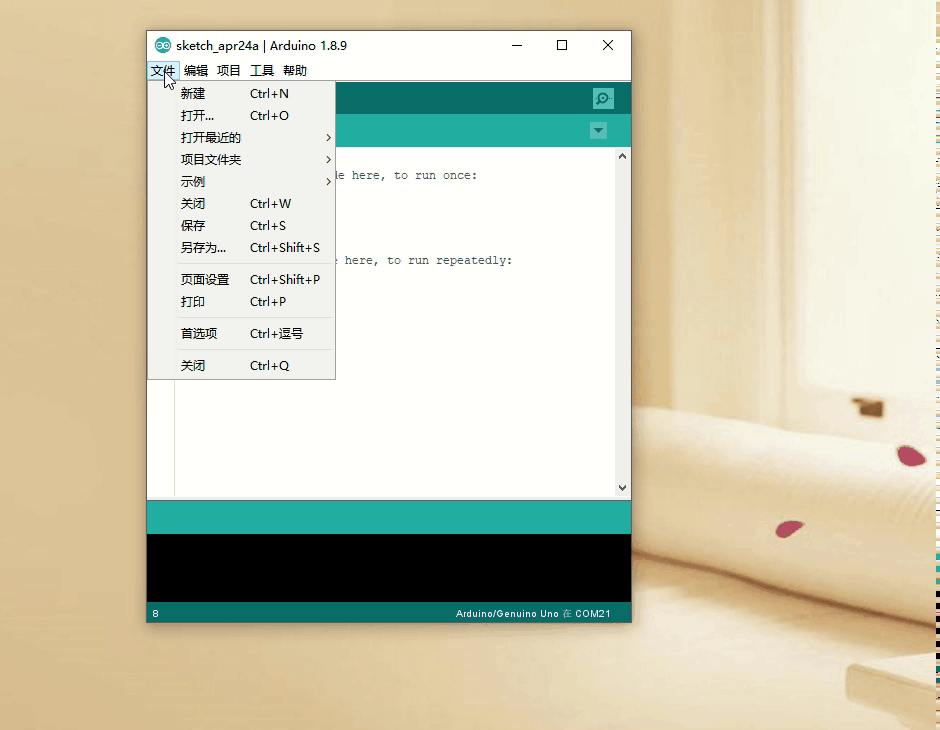Maximize the Arduino window
This screenshot has width=940, height=730.
tap(562, 46)
